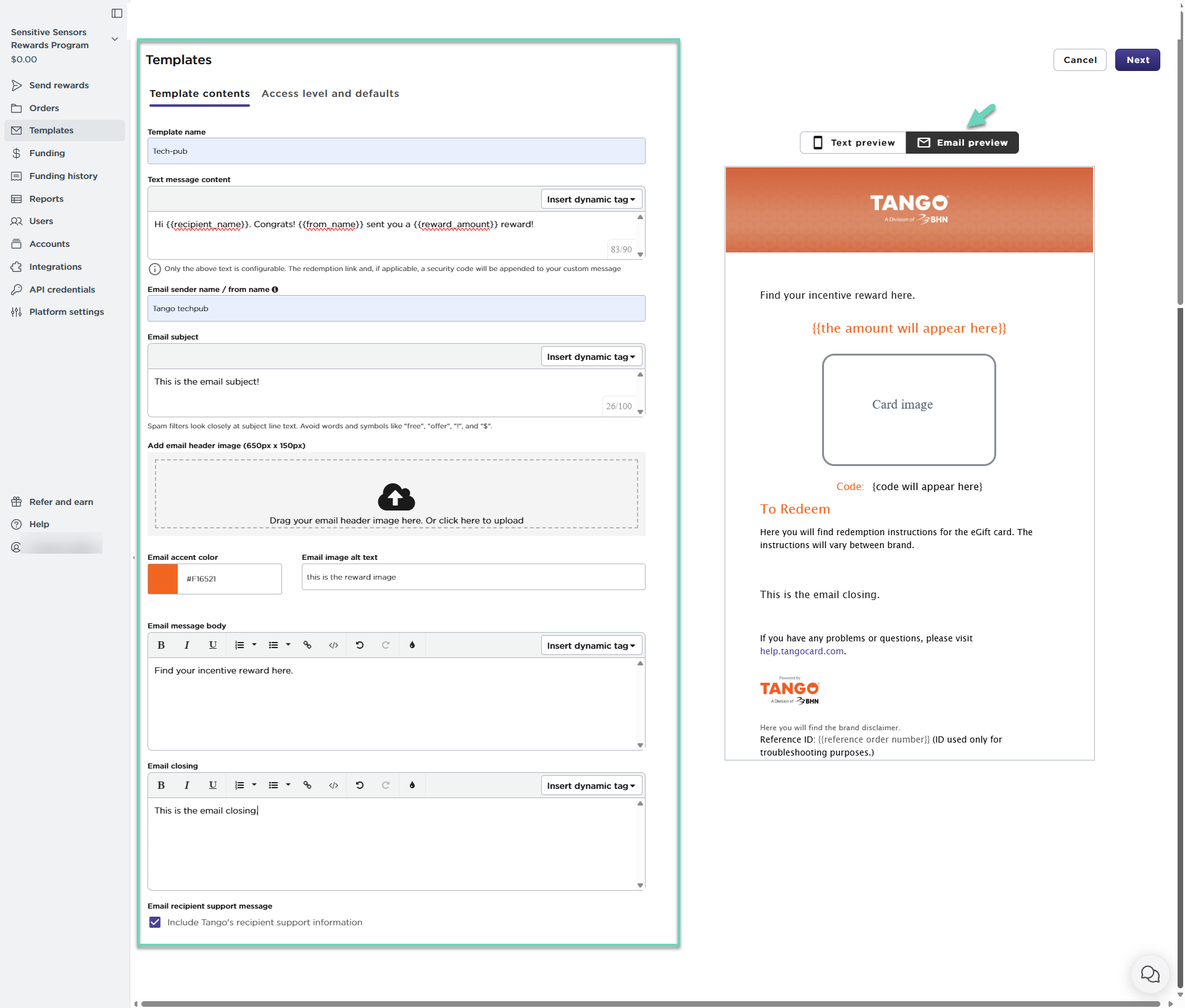Collapse the sidebar with the panel icon

pos(117,13)
